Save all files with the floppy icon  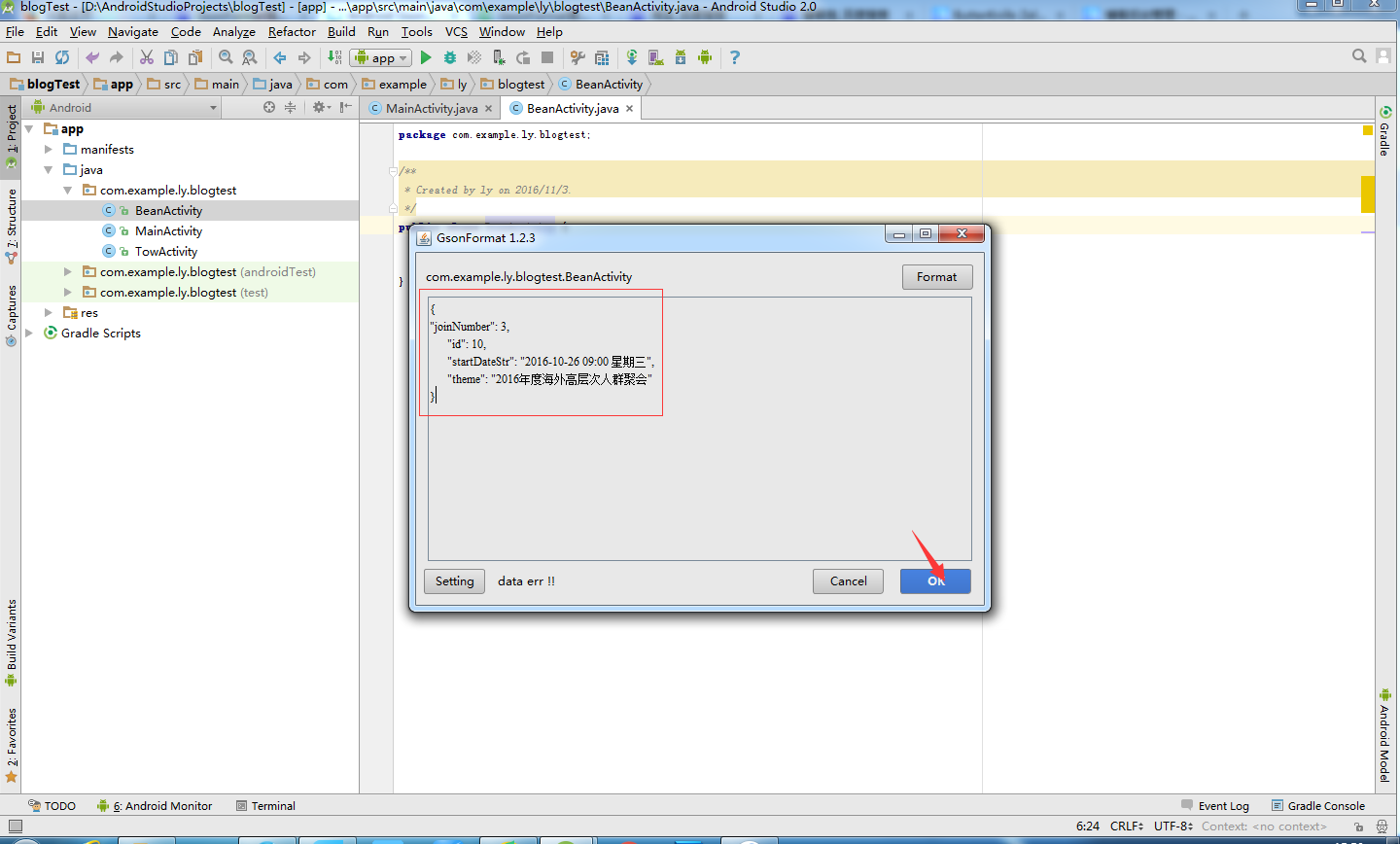38,57
